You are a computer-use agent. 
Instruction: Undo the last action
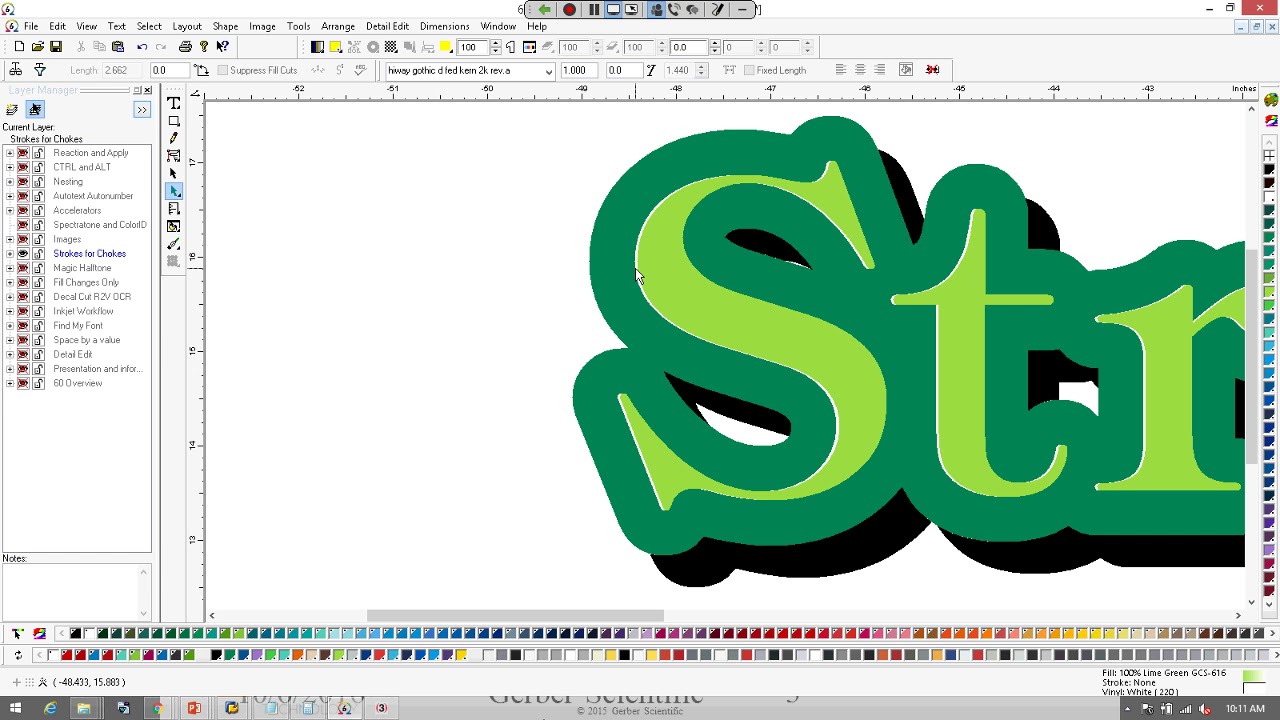point(142,47)
